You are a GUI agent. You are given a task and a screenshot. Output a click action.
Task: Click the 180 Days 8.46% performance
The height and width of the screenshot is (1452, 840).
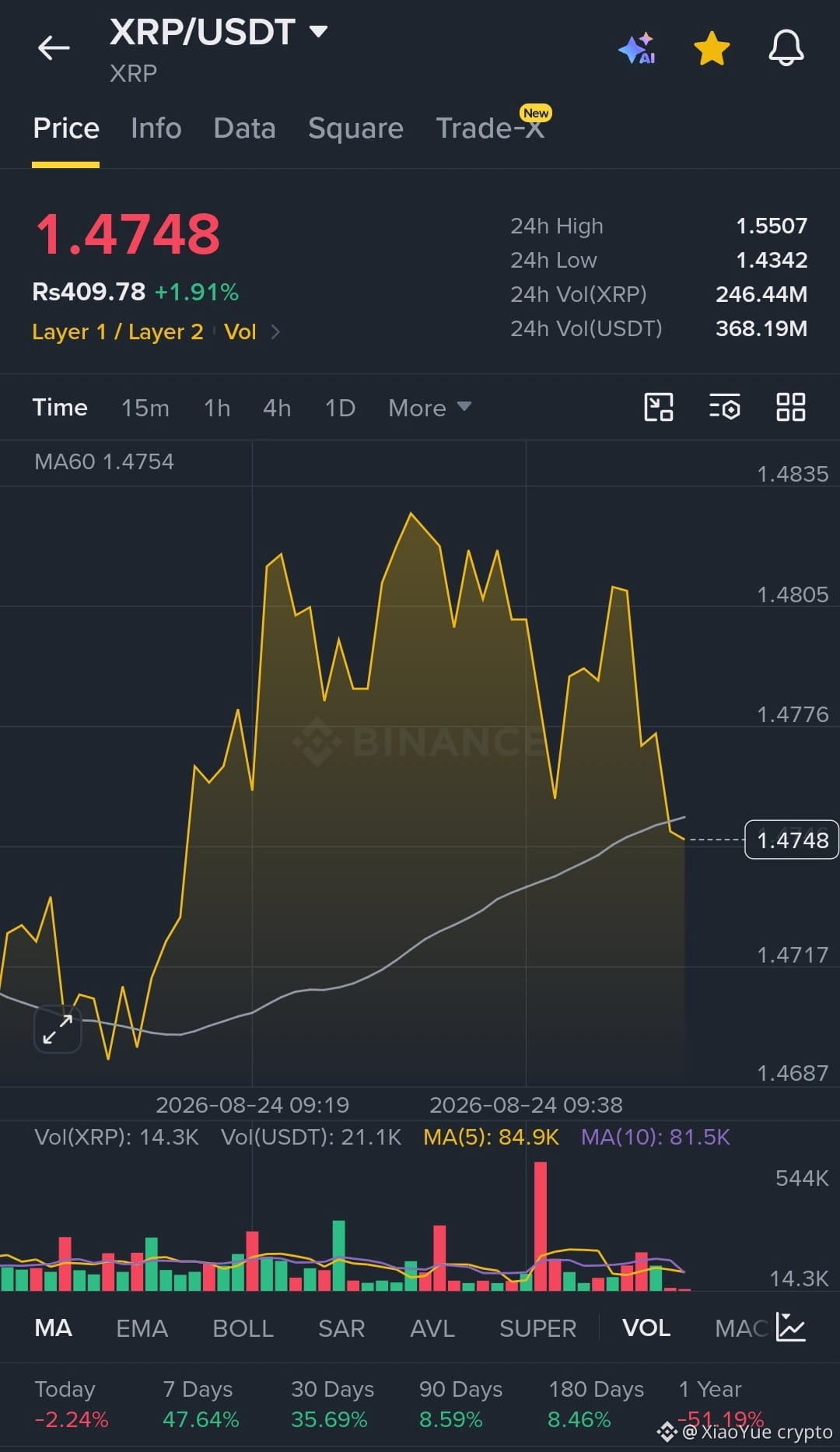coord(596,1404)
